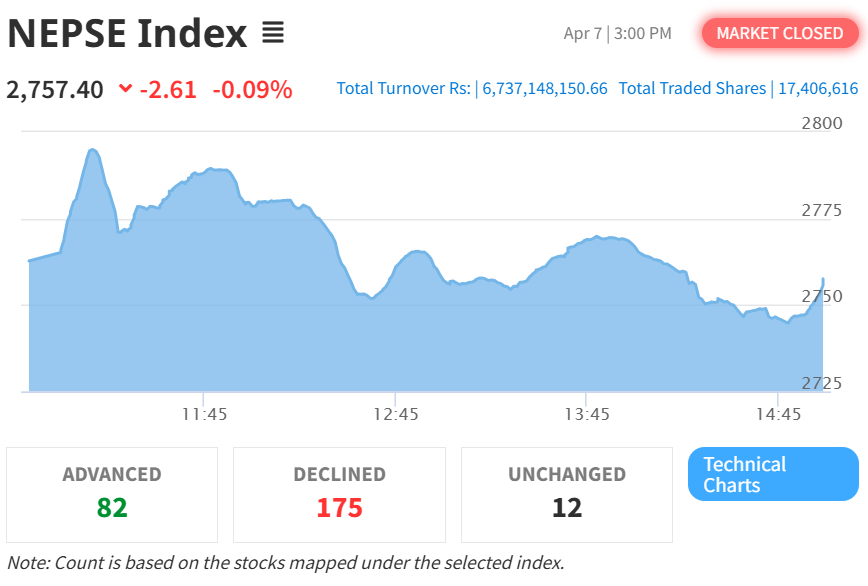Image resolution: width=868 pixels, height=586 pixels.
Task: Click the Apr 7 3:00 PM timestamp
Action: (x=617, y=33)
